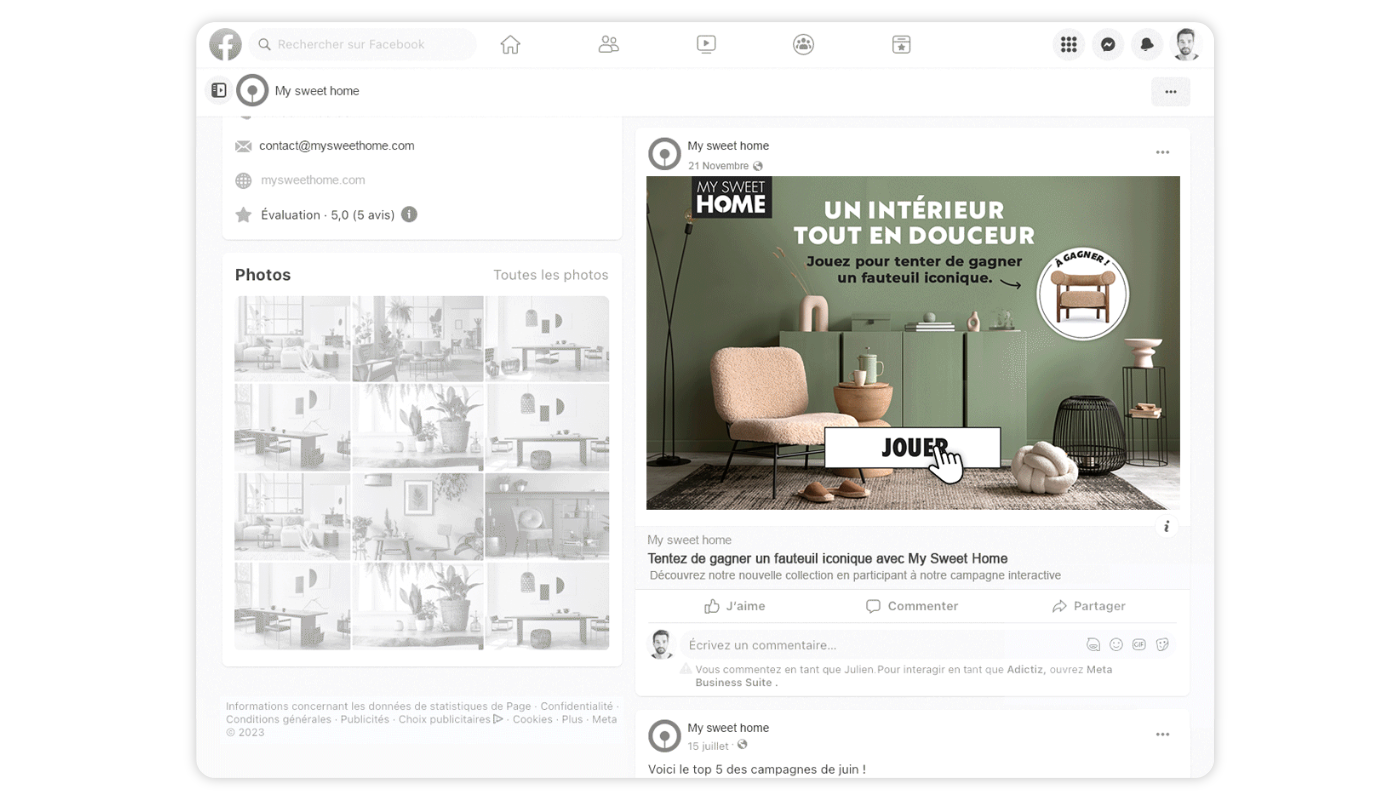The image size is (1400, 800).
Task: Open link title Tentez de gagner un fauteuil iconique
Action: pos(827,559)
